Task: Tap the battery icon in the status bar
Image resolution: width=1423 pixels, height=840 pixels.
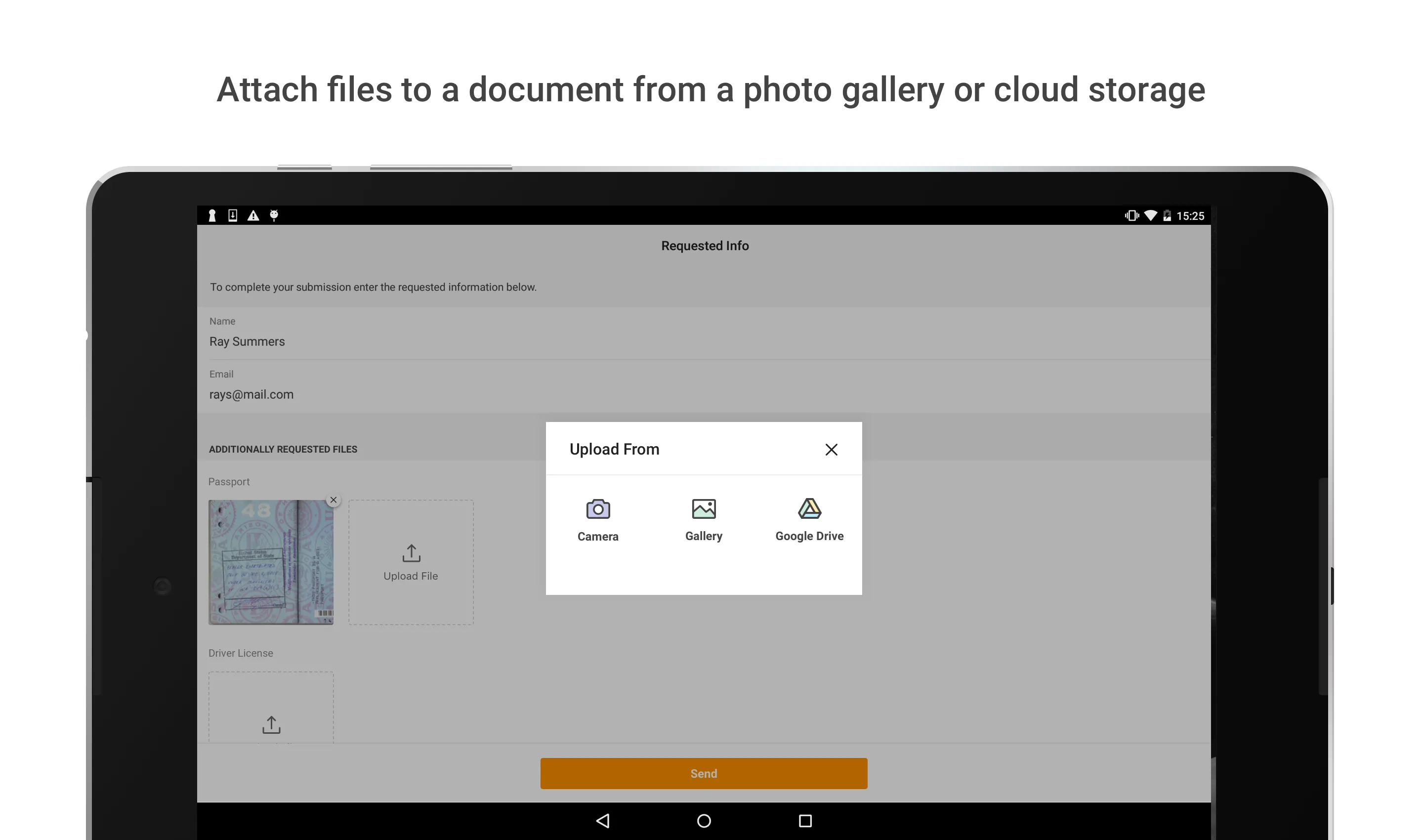Action: 1167,215
